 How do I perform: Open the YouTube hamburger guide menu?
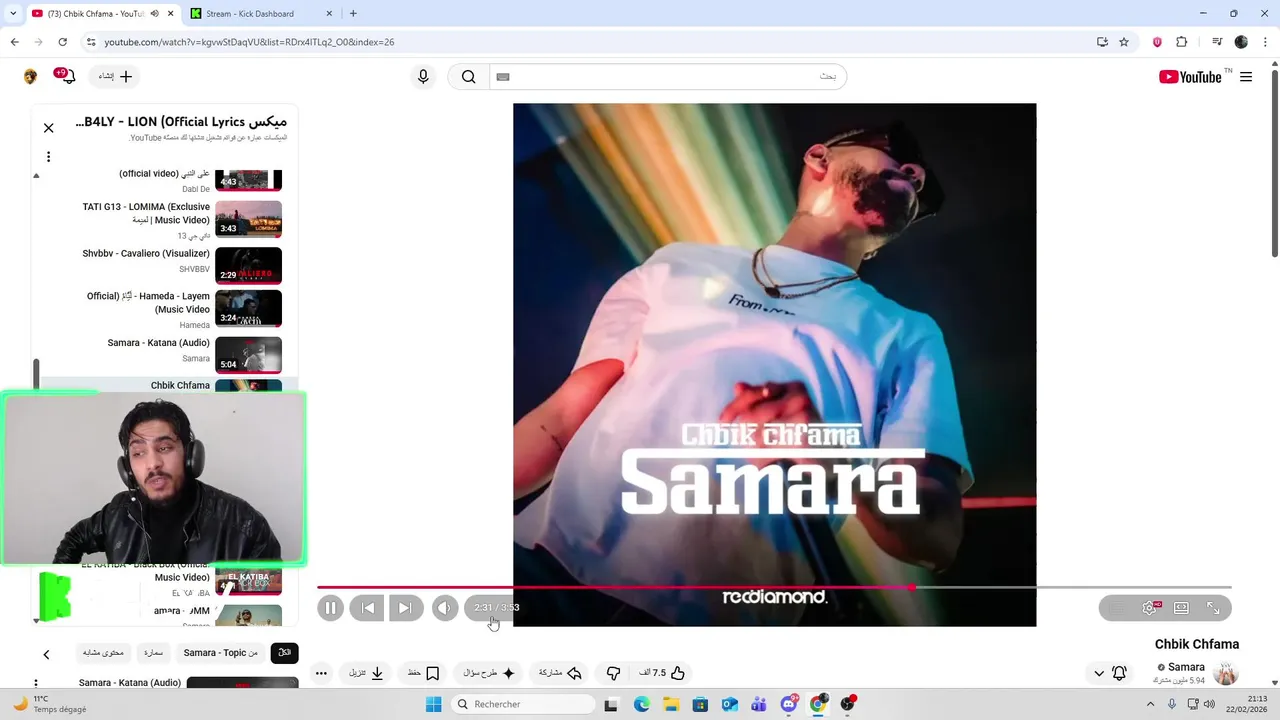click(1246, 77)
